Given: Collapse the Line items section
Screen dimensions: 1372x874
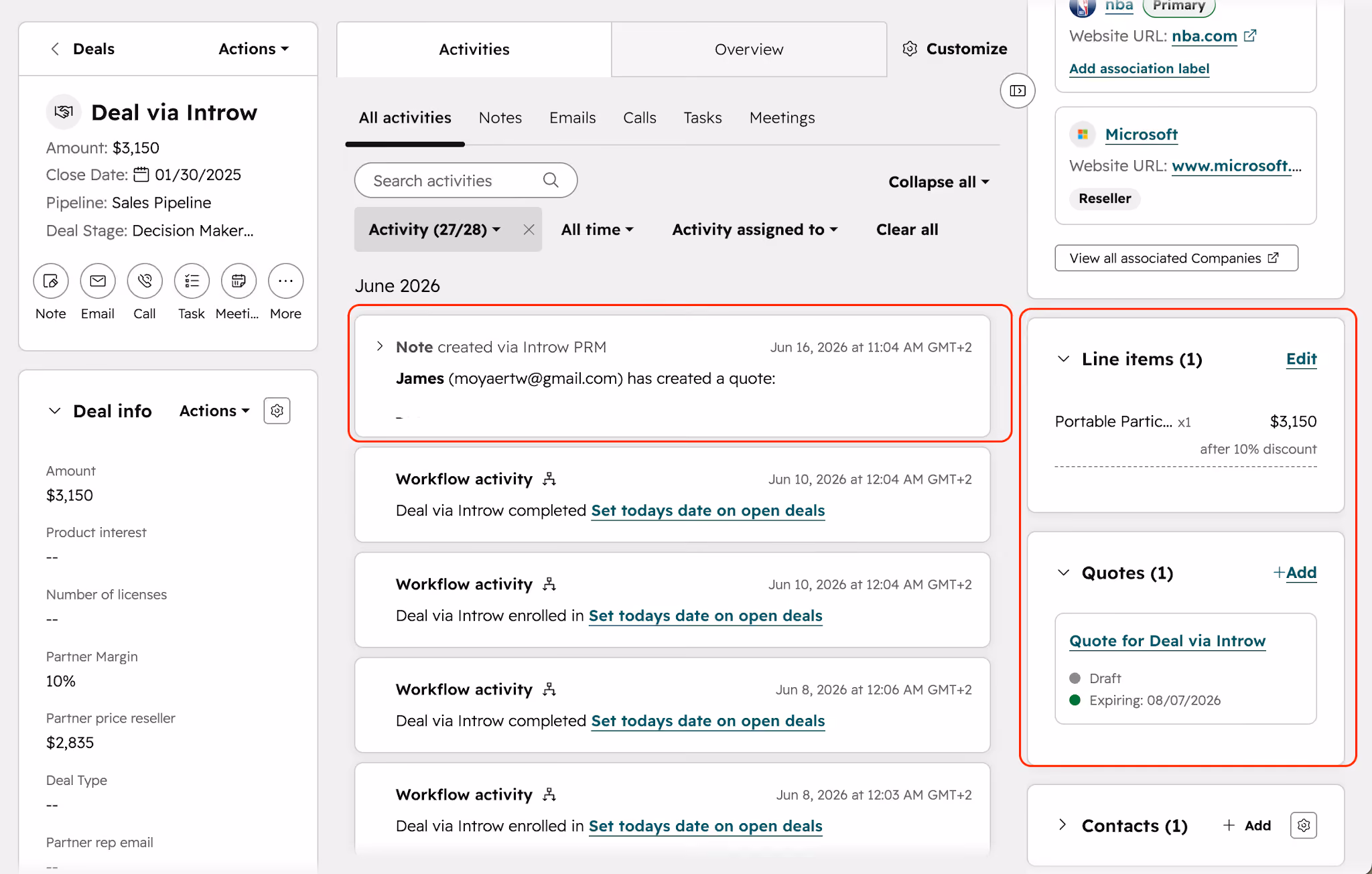Looking at the screenshot, I should pos(1063,359).
